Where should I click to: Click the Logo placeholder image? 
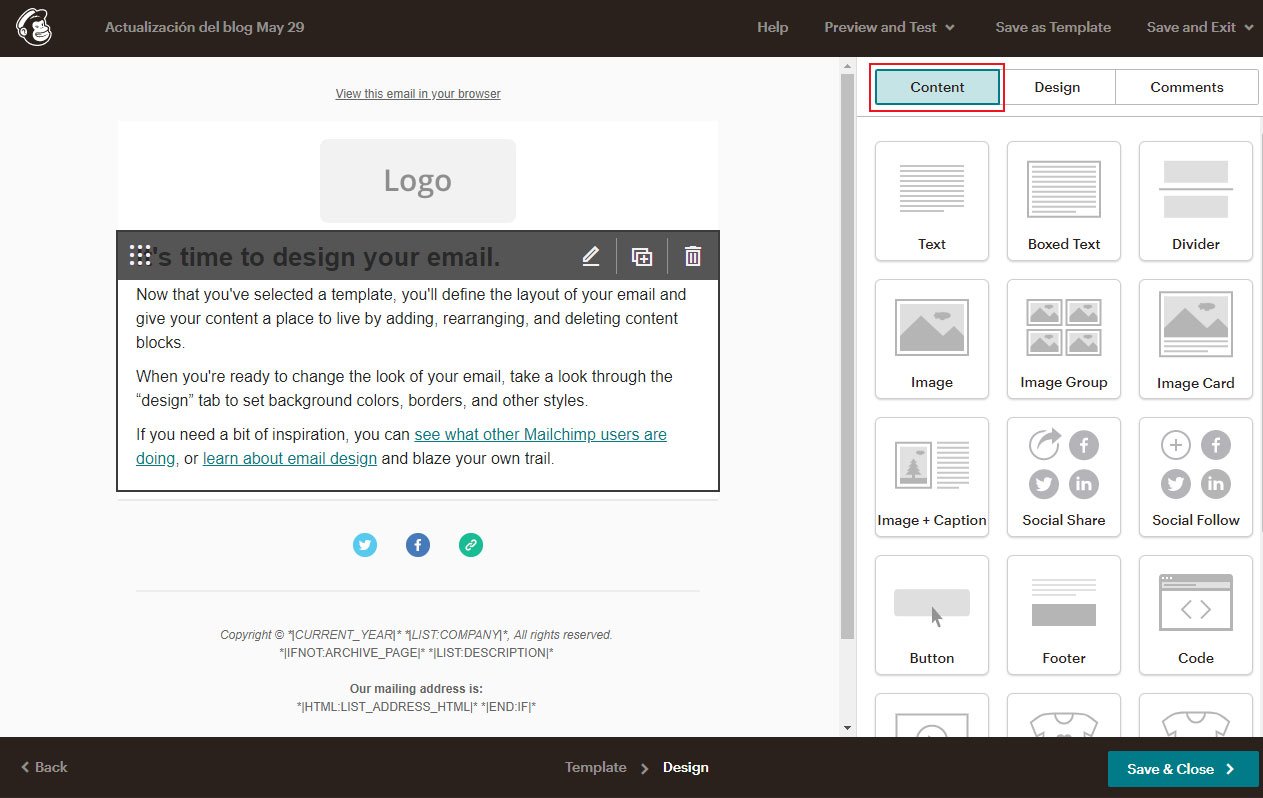[x=418, y=181]
